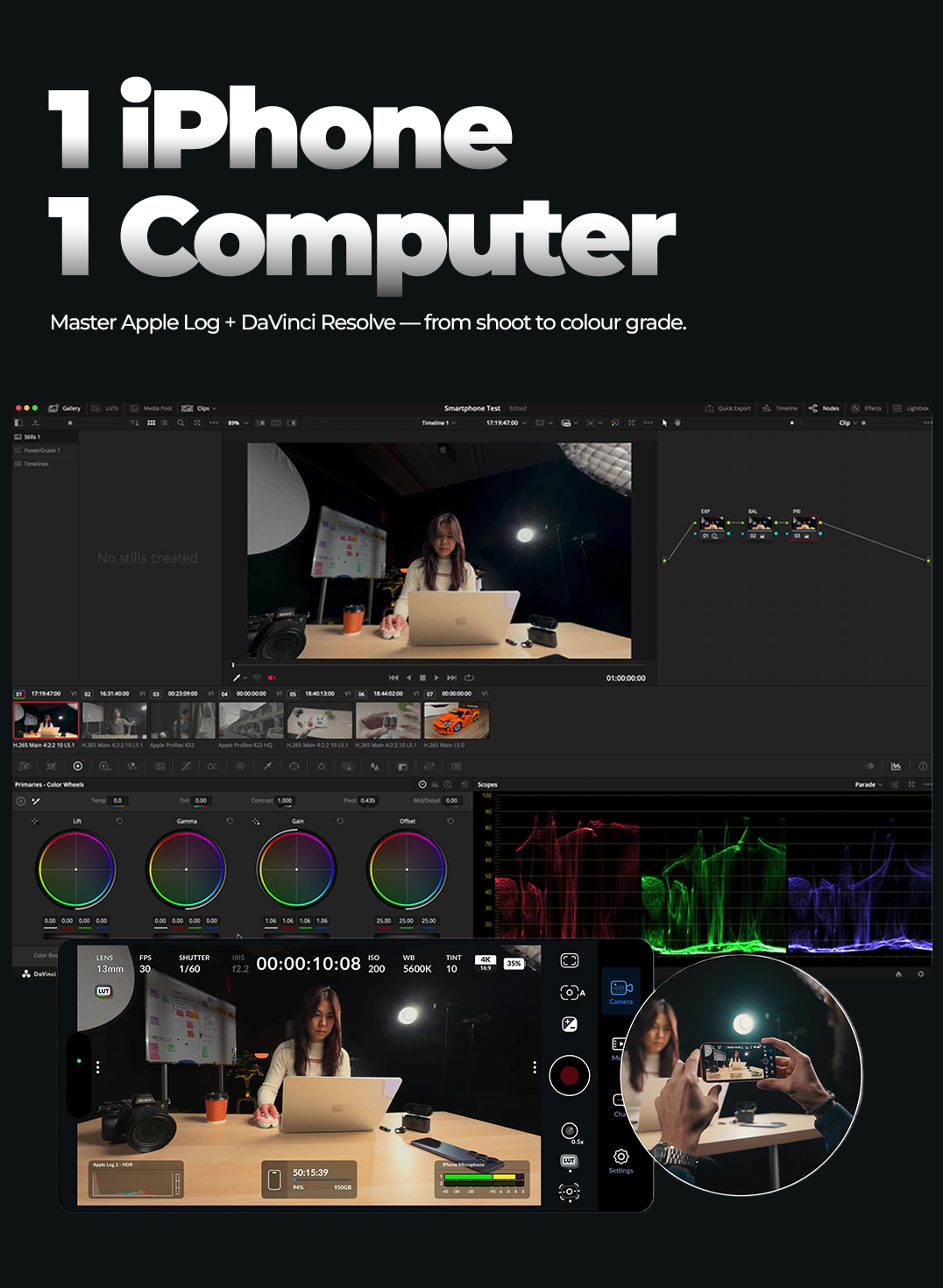Screen dimensions: 943x1288
Task: Toggle loop playback in viewer
Action: click(x=469, y=678)
